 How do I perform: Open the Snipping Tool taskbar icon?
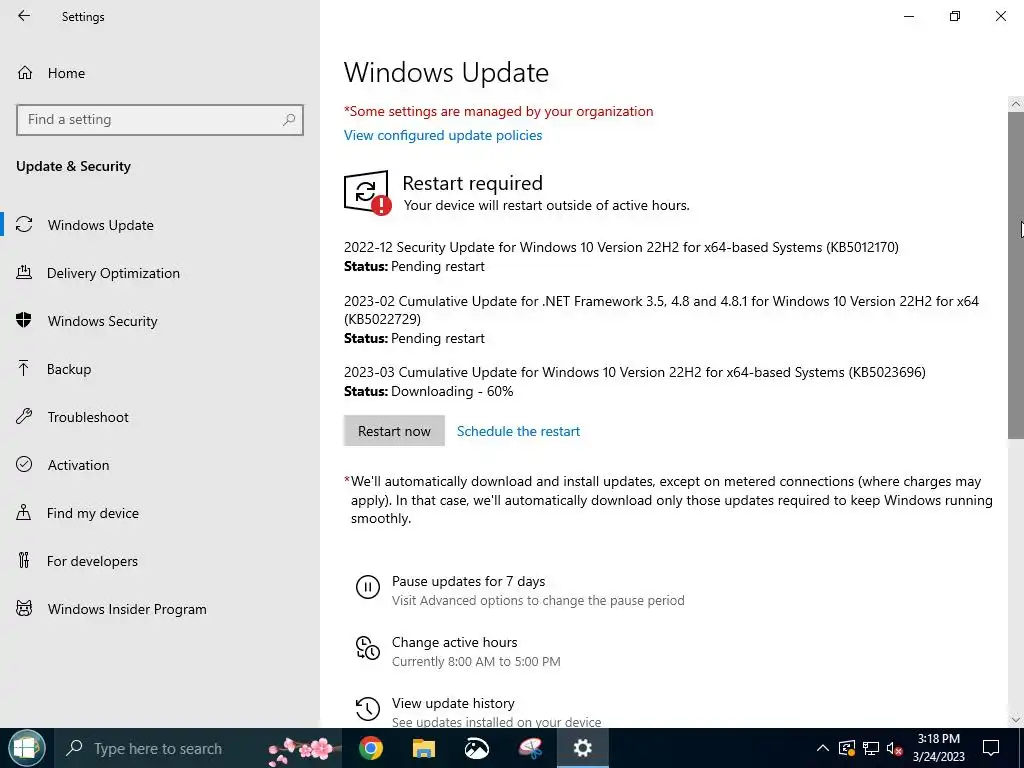coord(530,748)
